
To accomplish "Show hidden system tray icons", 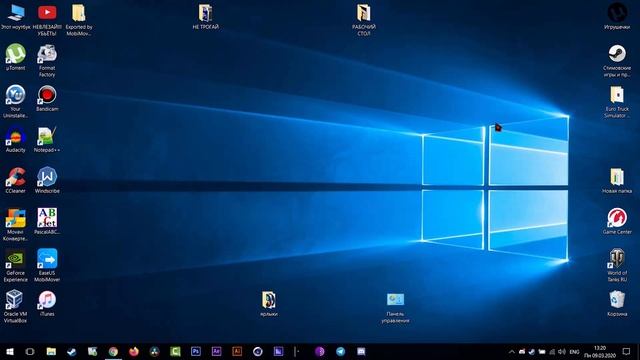I will click(511, 351).
